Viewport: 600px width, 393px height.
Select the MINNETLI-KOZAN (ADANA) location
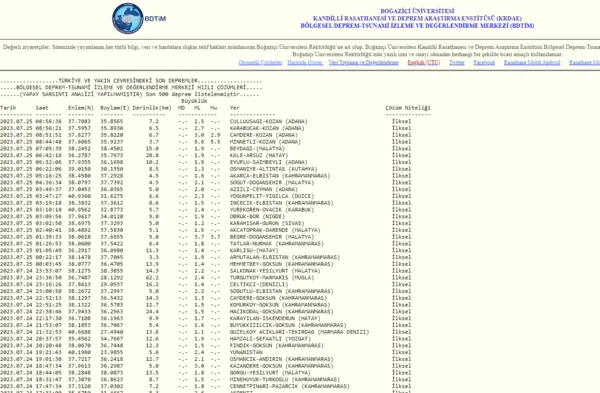265,142
